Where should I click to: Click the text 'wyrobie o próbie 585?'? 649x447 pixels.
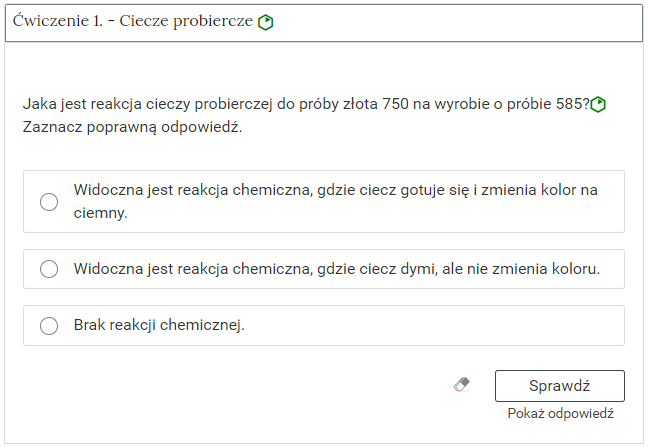512,104
